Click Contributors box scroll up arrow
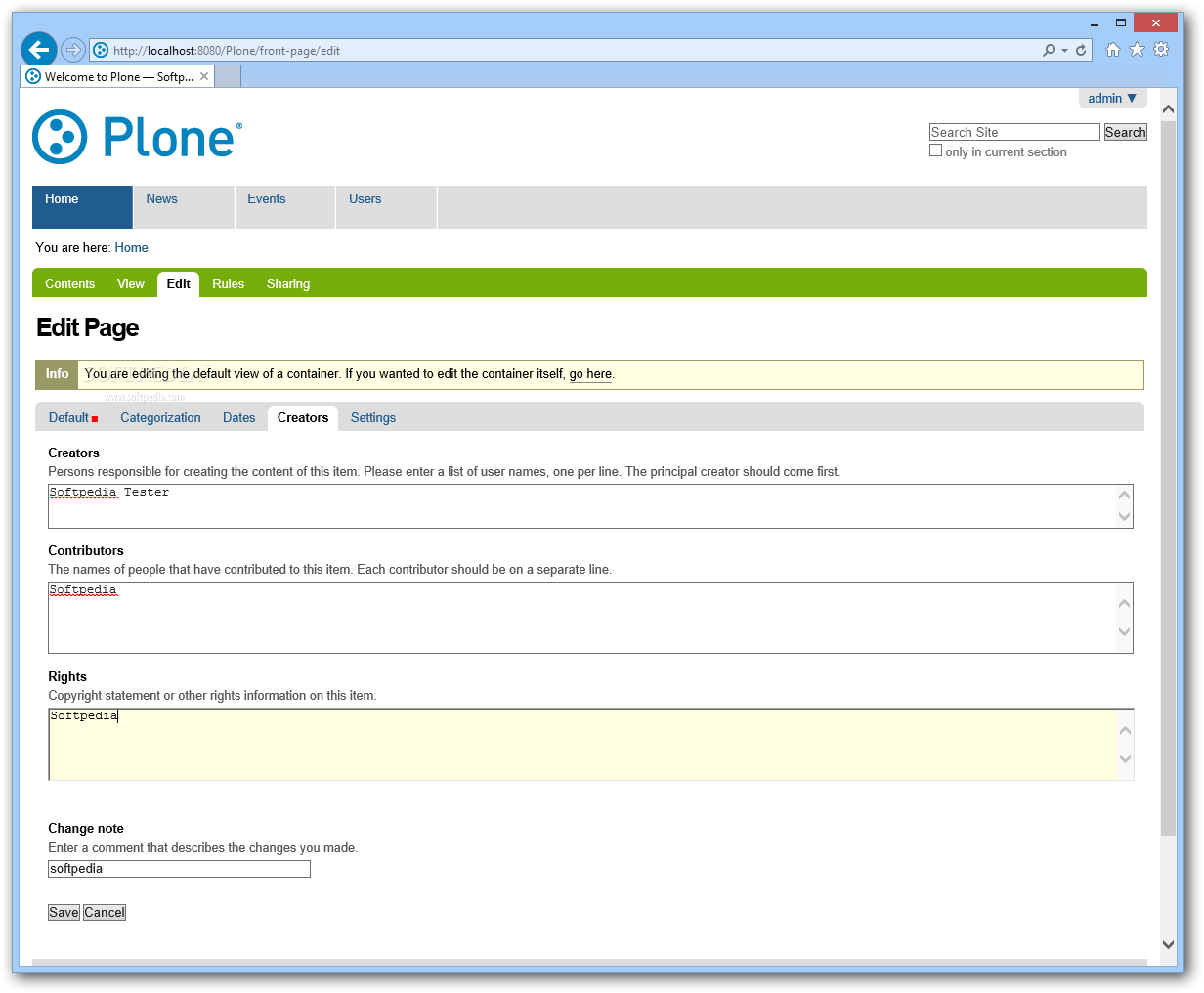The image size is (1204, 993). (x=1124, y=603)
